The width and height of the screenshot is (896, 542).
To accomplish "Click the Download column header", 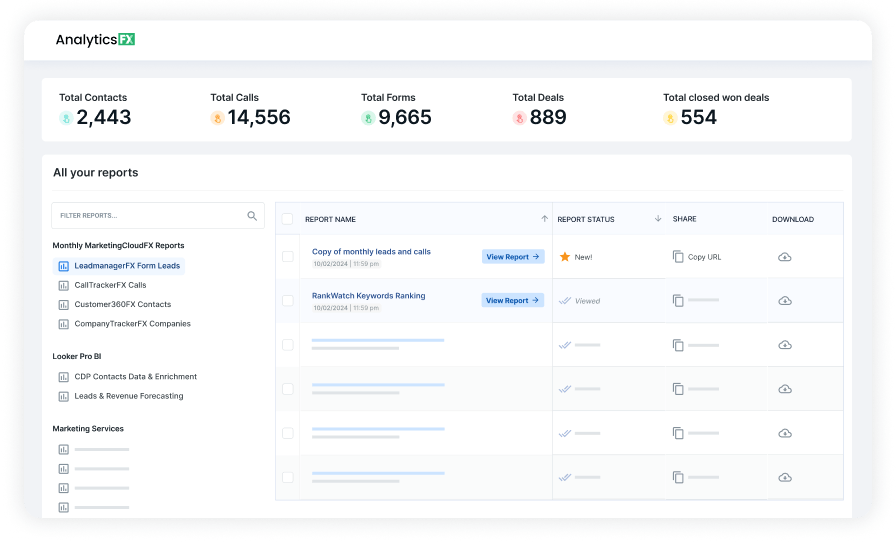I will coord(793,219).
